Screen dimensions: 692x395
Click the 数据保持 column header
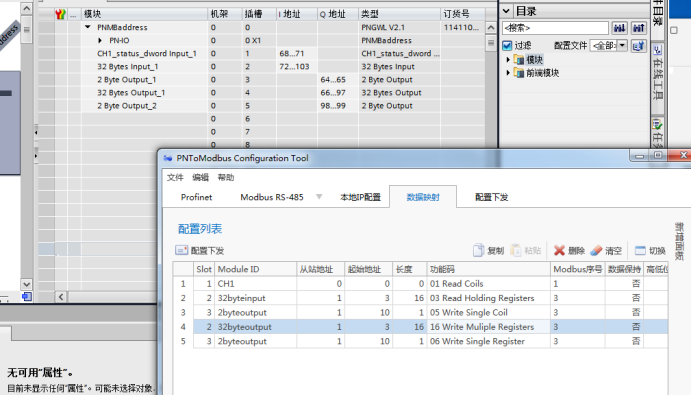coord(624,269)
